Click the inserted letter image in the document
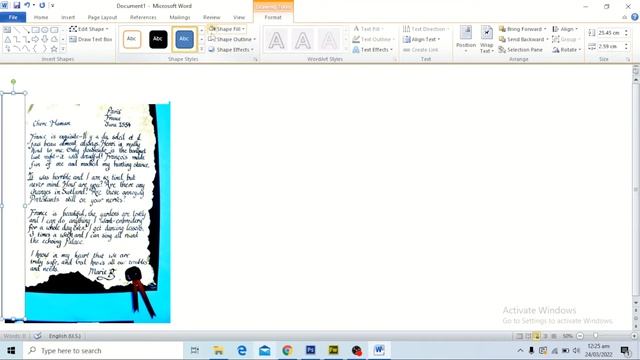This screenshot has width=640, height=360. coord(98,213)
